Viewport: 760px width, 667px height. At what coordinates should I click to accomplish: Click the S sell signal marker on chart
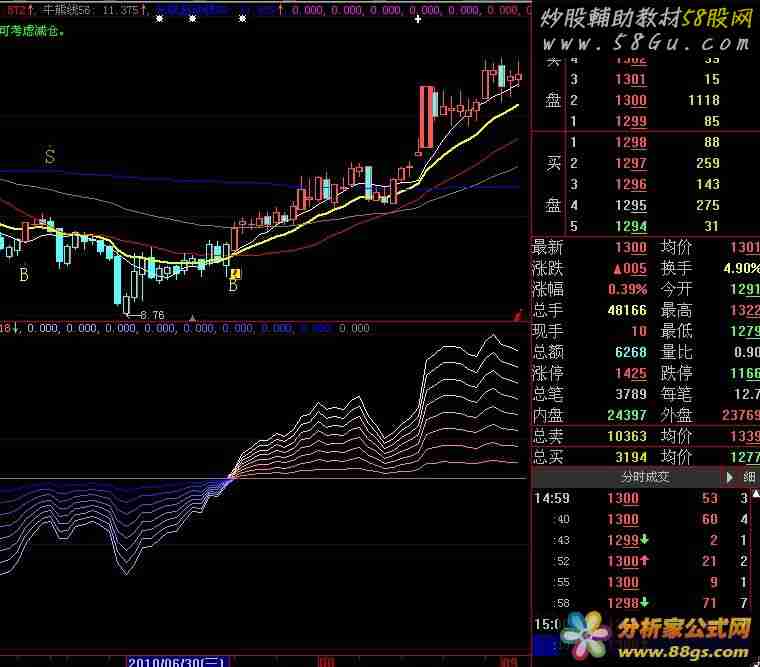tap(49, 156)
